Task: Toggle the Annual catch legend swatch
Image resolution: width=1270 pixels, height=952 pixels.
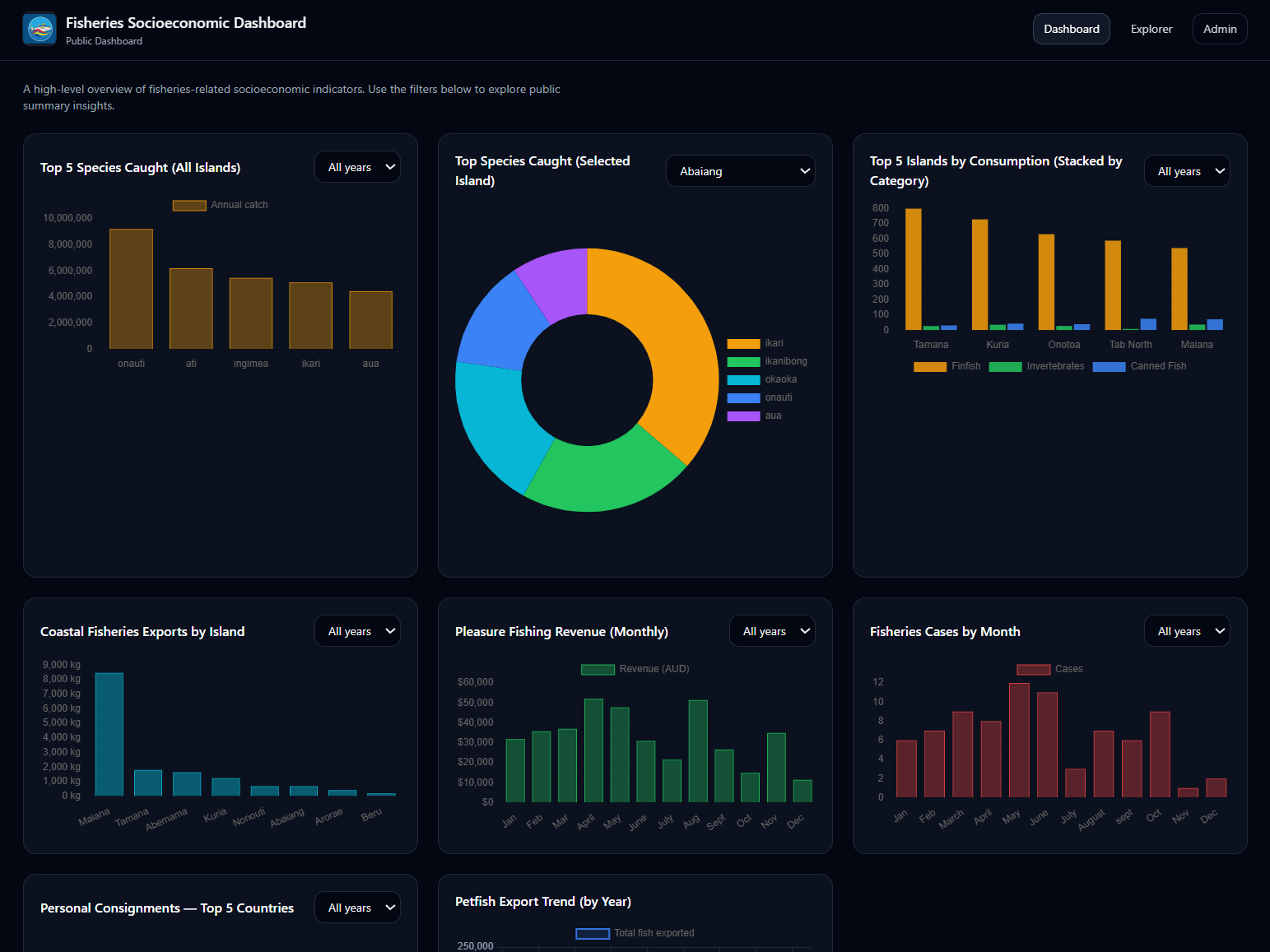Action: (189, 205)
